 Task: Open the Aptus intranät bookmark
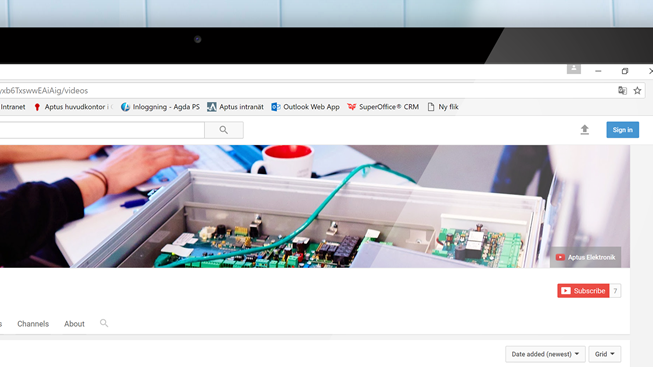[235, 107]
